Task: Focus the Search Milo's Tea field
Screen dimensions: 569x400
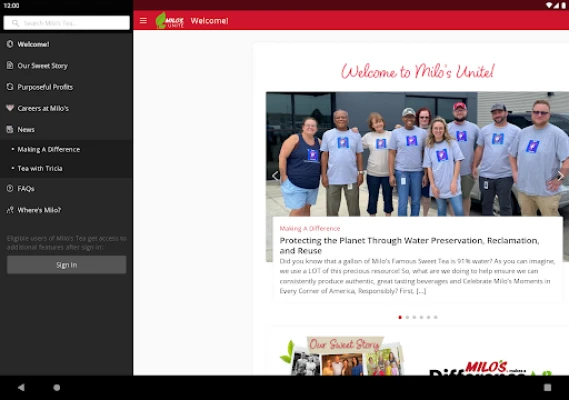Action: pyautogui.click(x=66, y=23)
